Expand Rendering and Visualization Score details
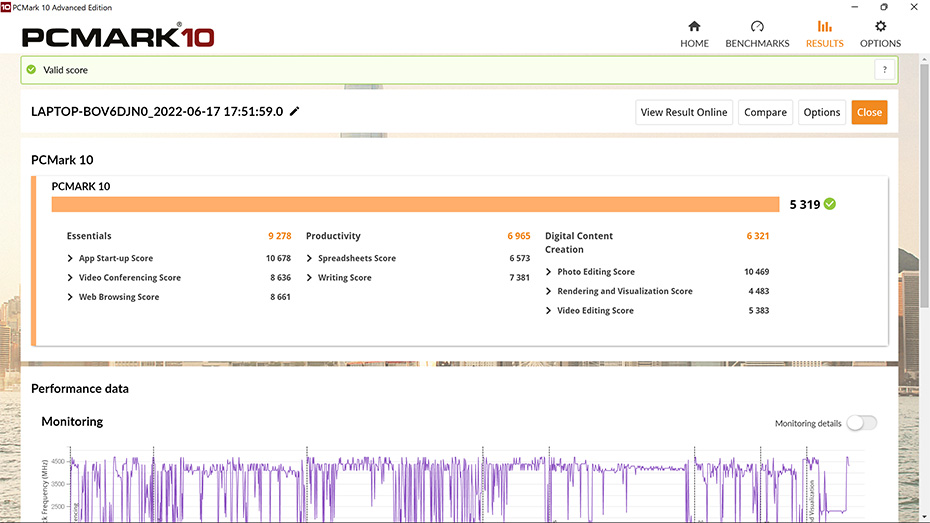930x523 pixels. click(x=549, y=292)
